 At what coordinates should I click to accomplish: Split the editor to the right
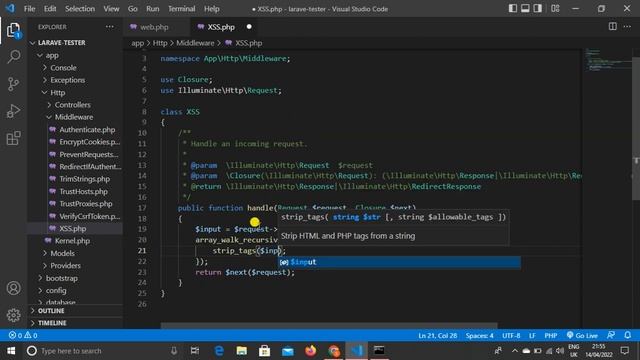pos(613,27)
